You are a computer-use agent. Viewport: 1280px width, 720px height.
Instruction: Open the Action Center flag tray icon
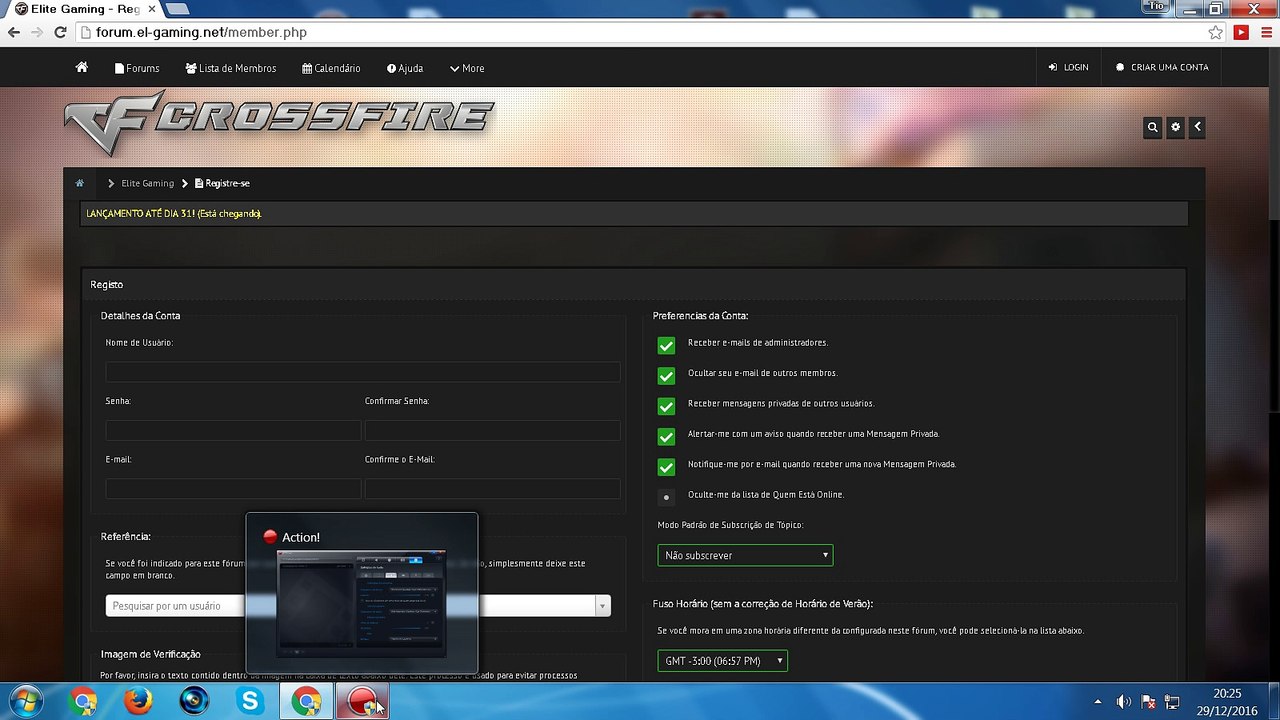(1148, 702)
